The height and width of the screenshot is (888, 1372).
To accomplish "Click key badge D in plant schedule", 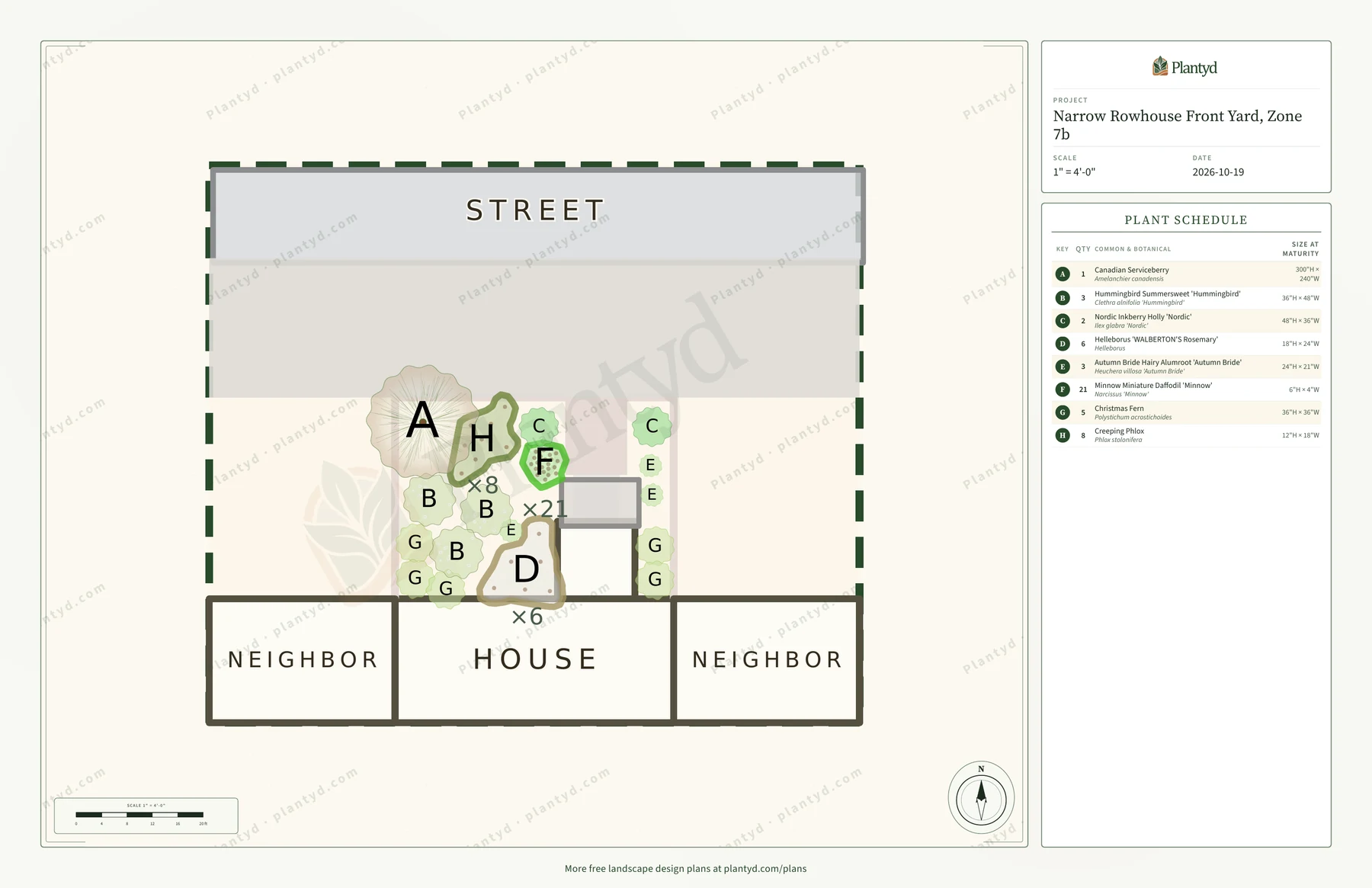I will pyautogui.click(x=1063, y=344).
